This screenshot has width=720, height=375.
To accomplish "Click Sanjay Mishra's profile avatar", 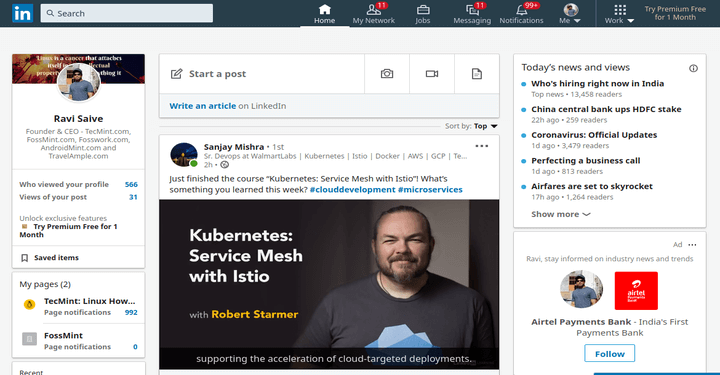I will tap(184, 155).
